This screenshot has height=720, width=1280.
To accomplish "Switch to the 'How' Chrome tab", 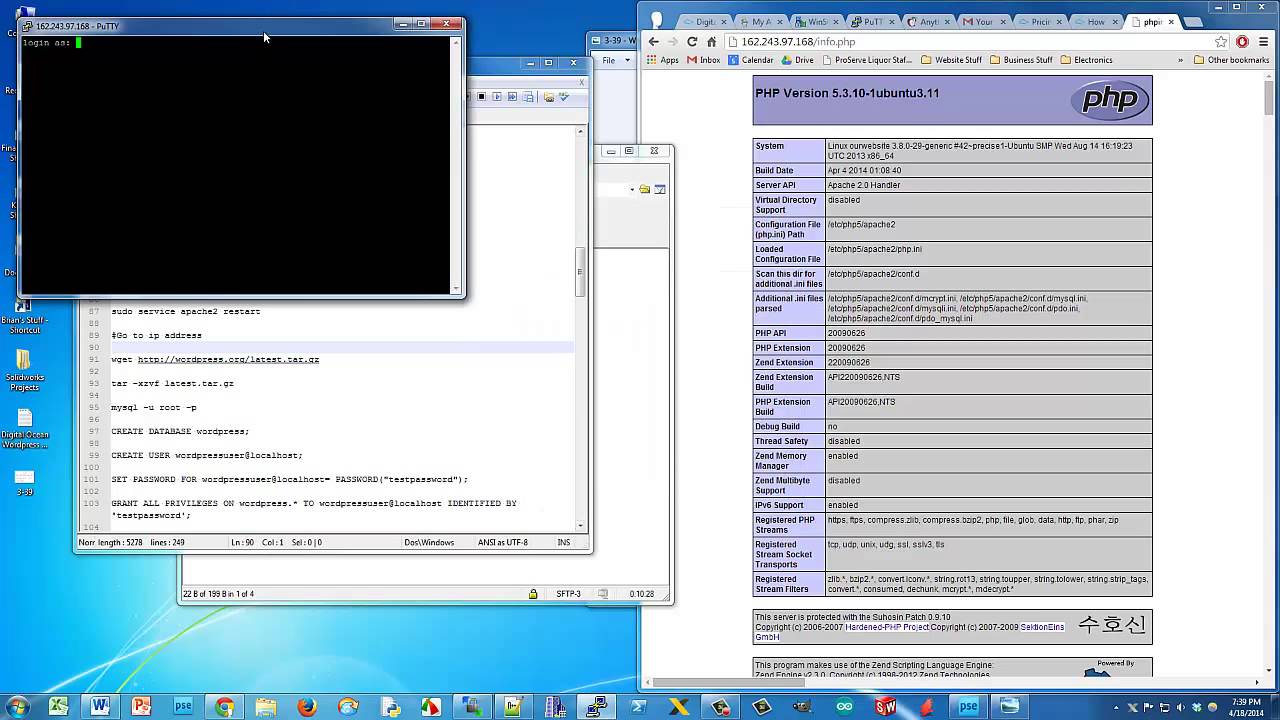I will [x=1094, y=21].
